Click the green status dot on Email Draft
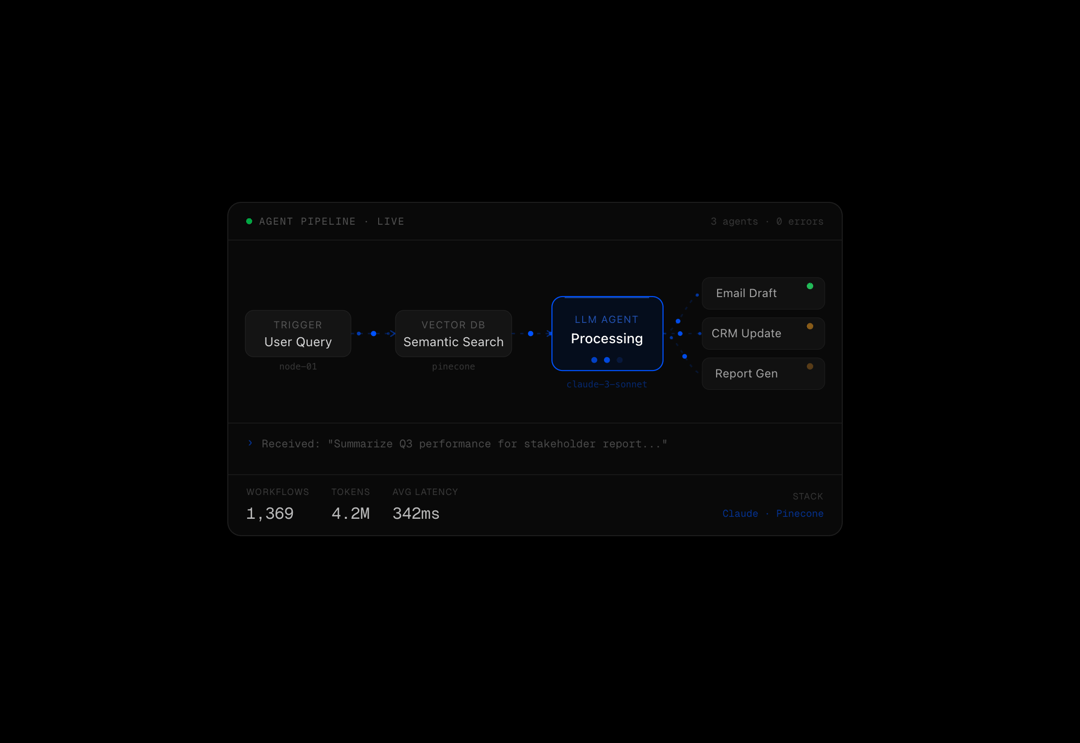1080x743 pixels. (x=810, y=286)
